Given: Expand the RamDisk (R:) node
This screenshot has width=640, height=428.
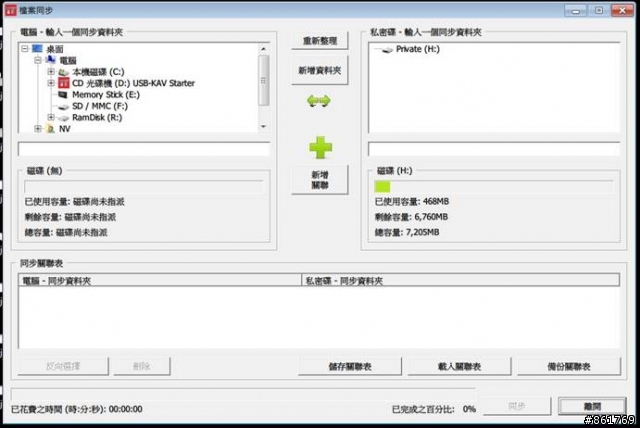Looking at the screenshot, I should pyautogui.click(x=51, y=118).
